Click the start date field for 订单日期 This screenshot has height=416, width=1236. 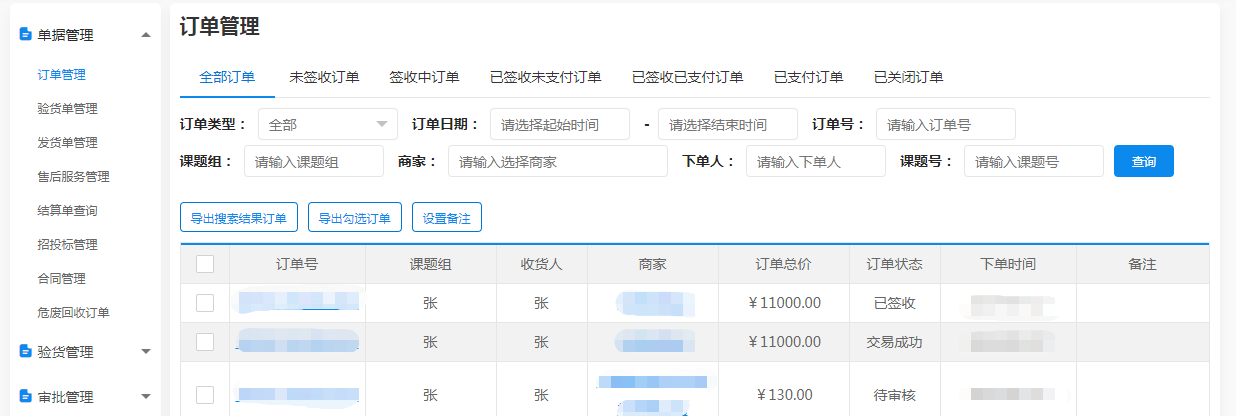tap(559, 124)
